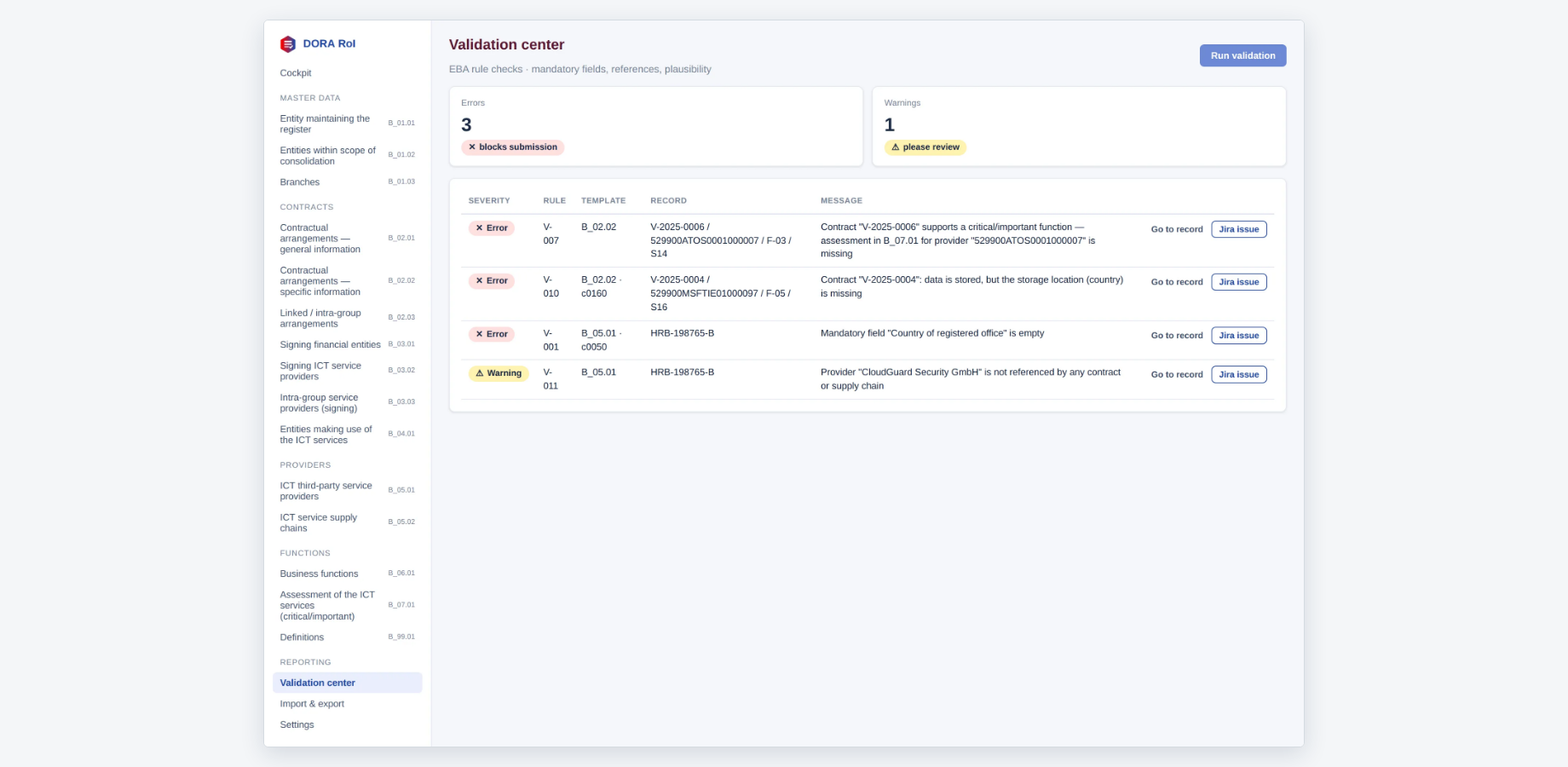1568x767 pixels.
Task: Click the Error badge on V-010 row
Action: pyautogui.click(x=492, y=281)
